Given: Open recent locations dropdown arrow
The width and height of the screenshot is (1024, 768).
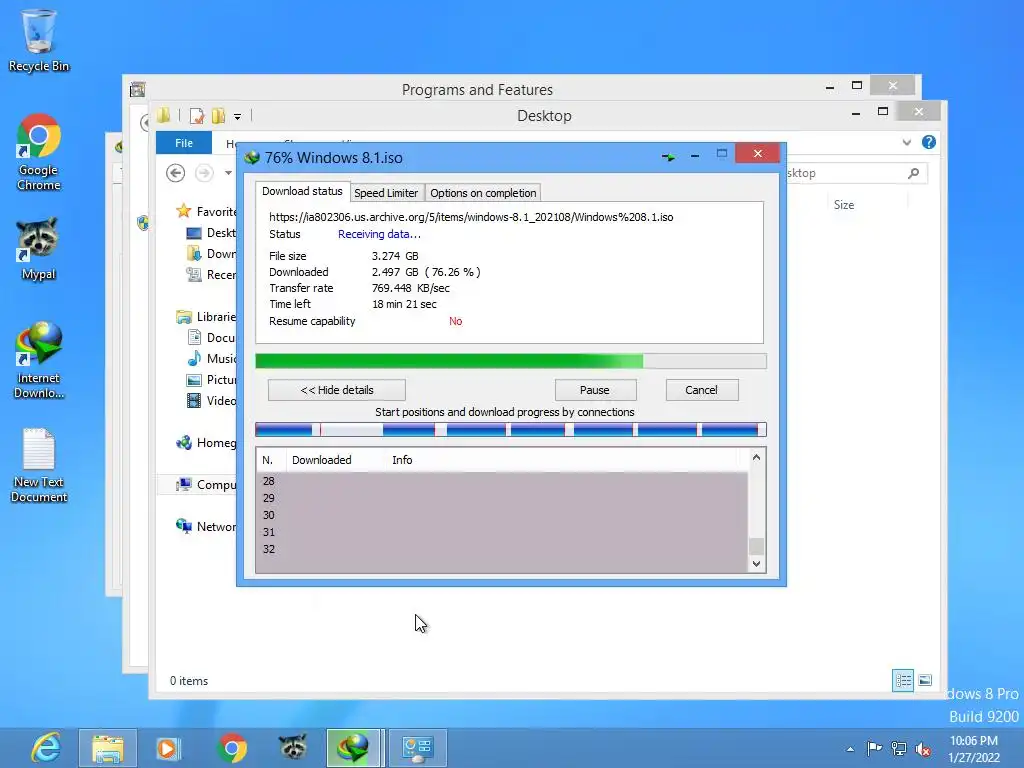Looking at the screenshot, I should coord(228,173).
